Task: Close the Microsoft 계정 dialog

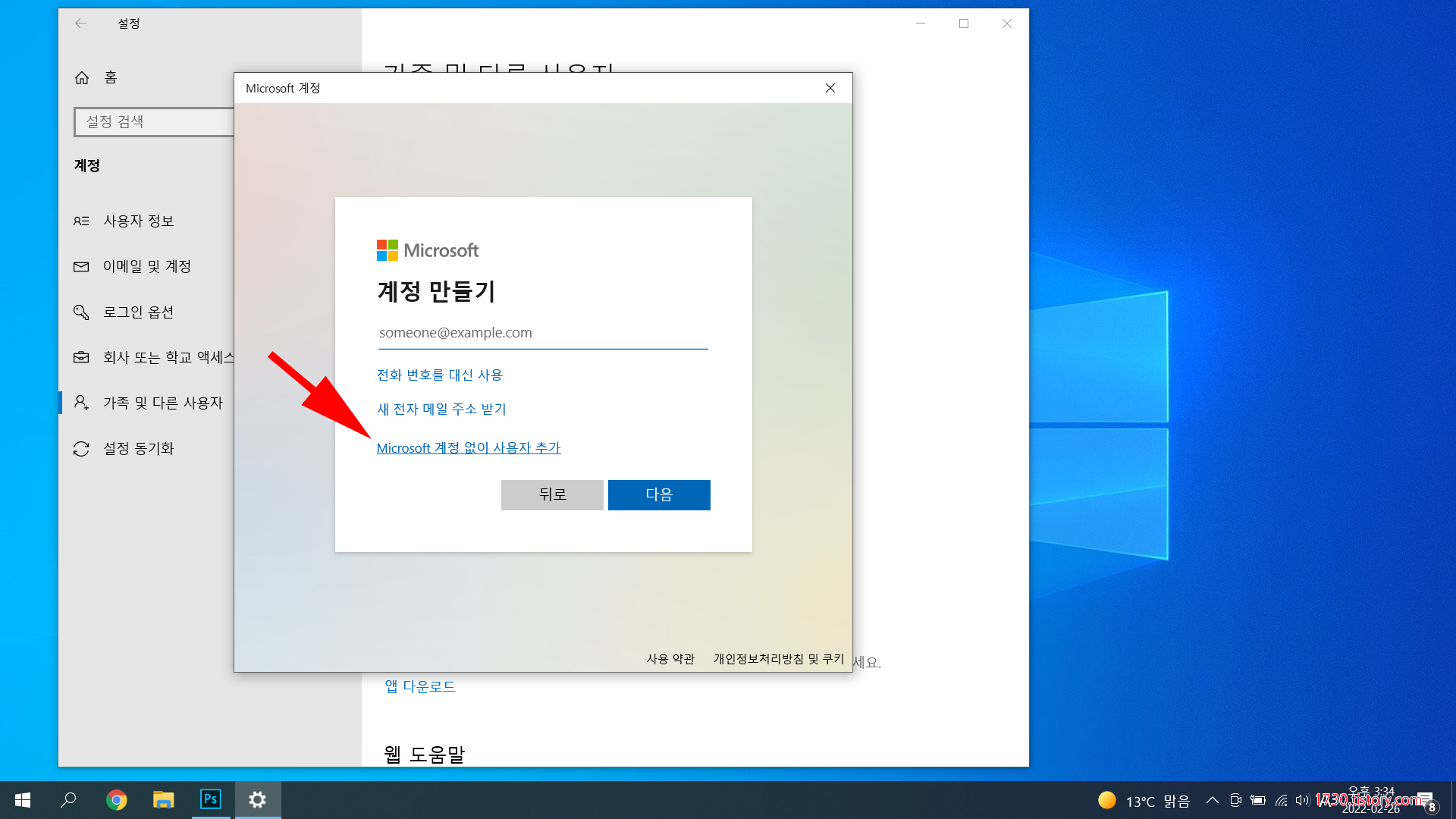Action: click(x=830, y=88)
